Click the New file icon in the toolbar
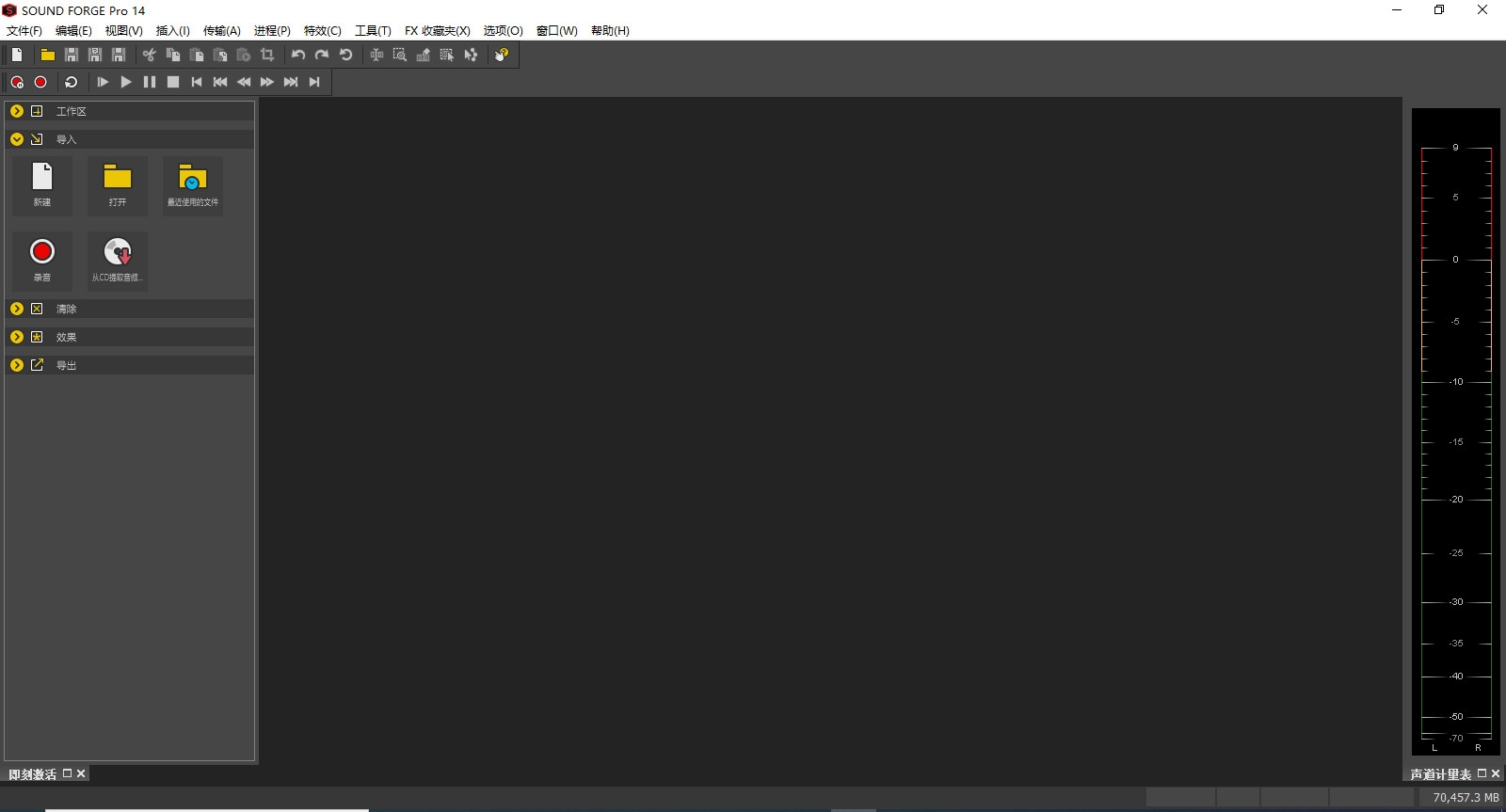 (x=17, y=55)
